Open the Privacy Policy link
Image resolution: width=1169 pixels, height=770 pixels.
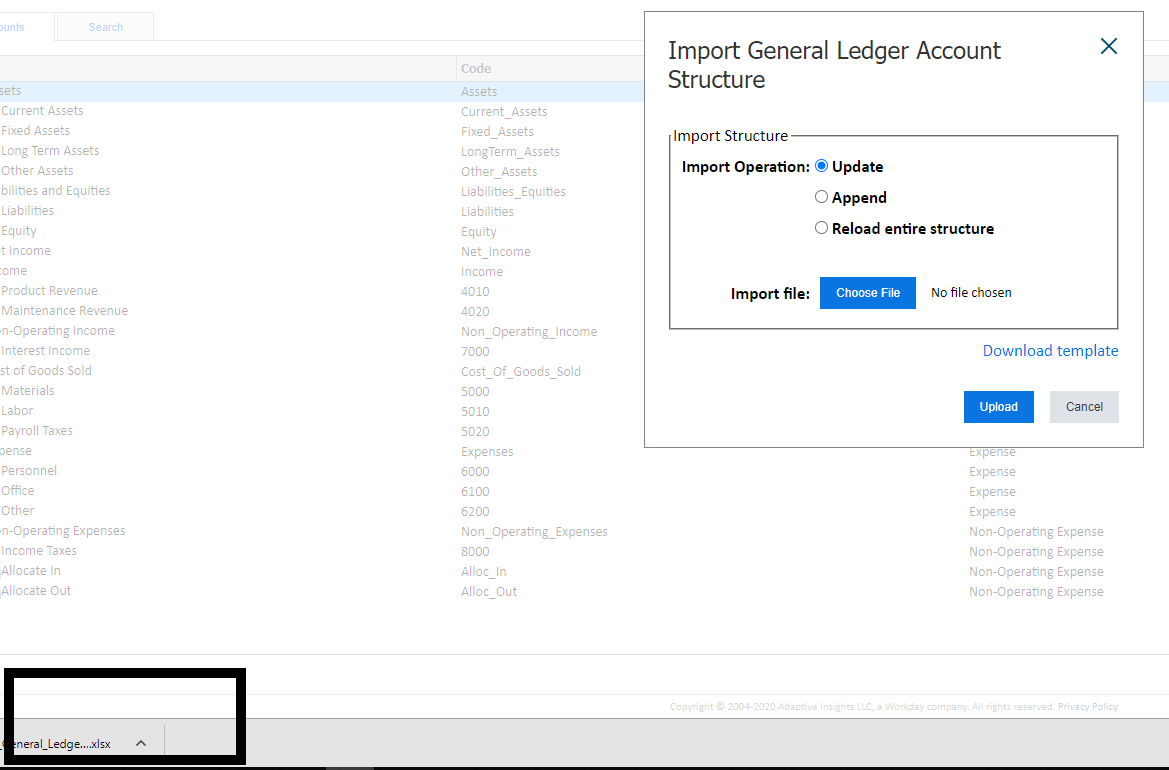coord(1088,706)
